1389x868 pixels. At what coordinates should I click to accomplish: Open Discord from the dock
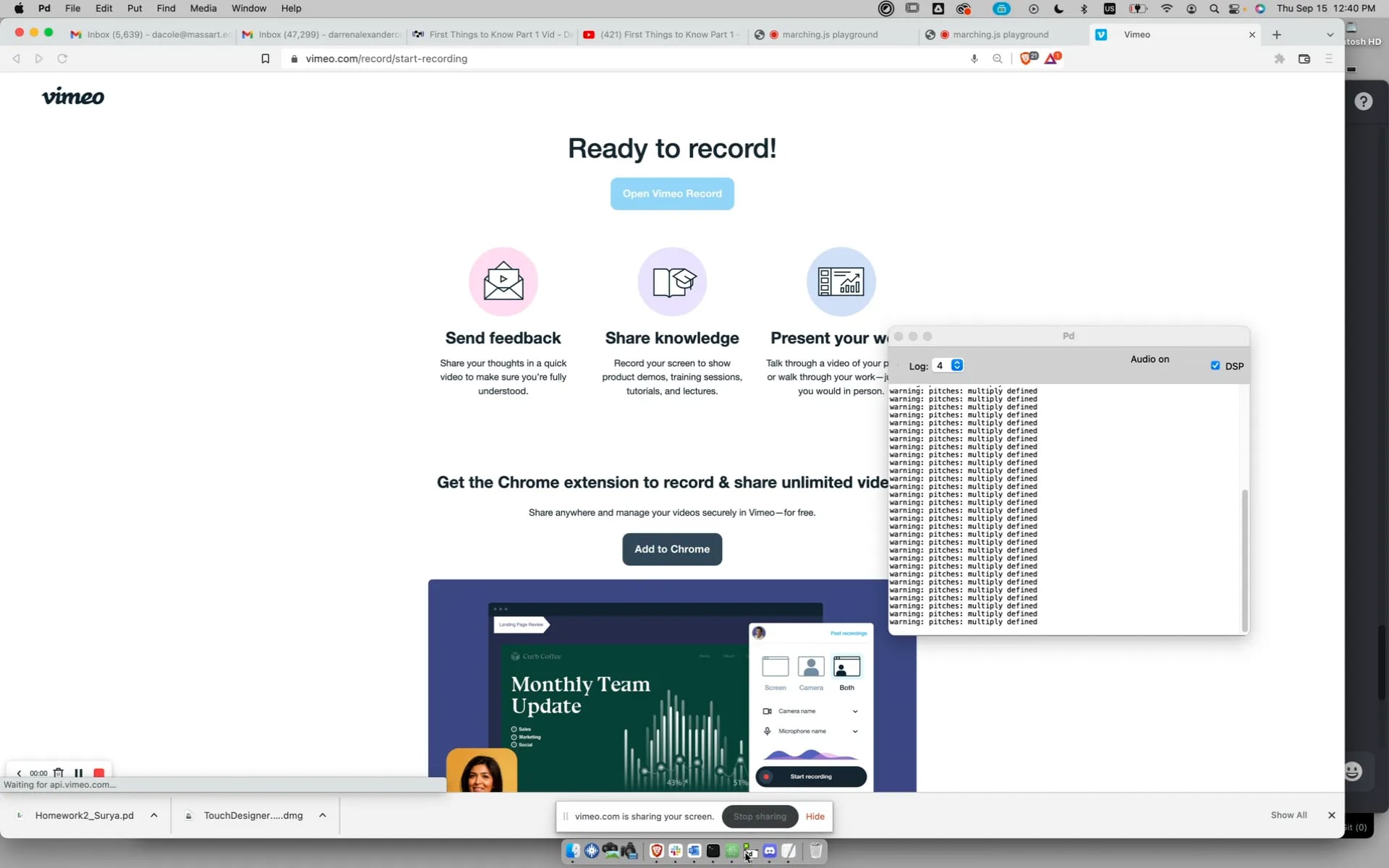coord(770,851)
